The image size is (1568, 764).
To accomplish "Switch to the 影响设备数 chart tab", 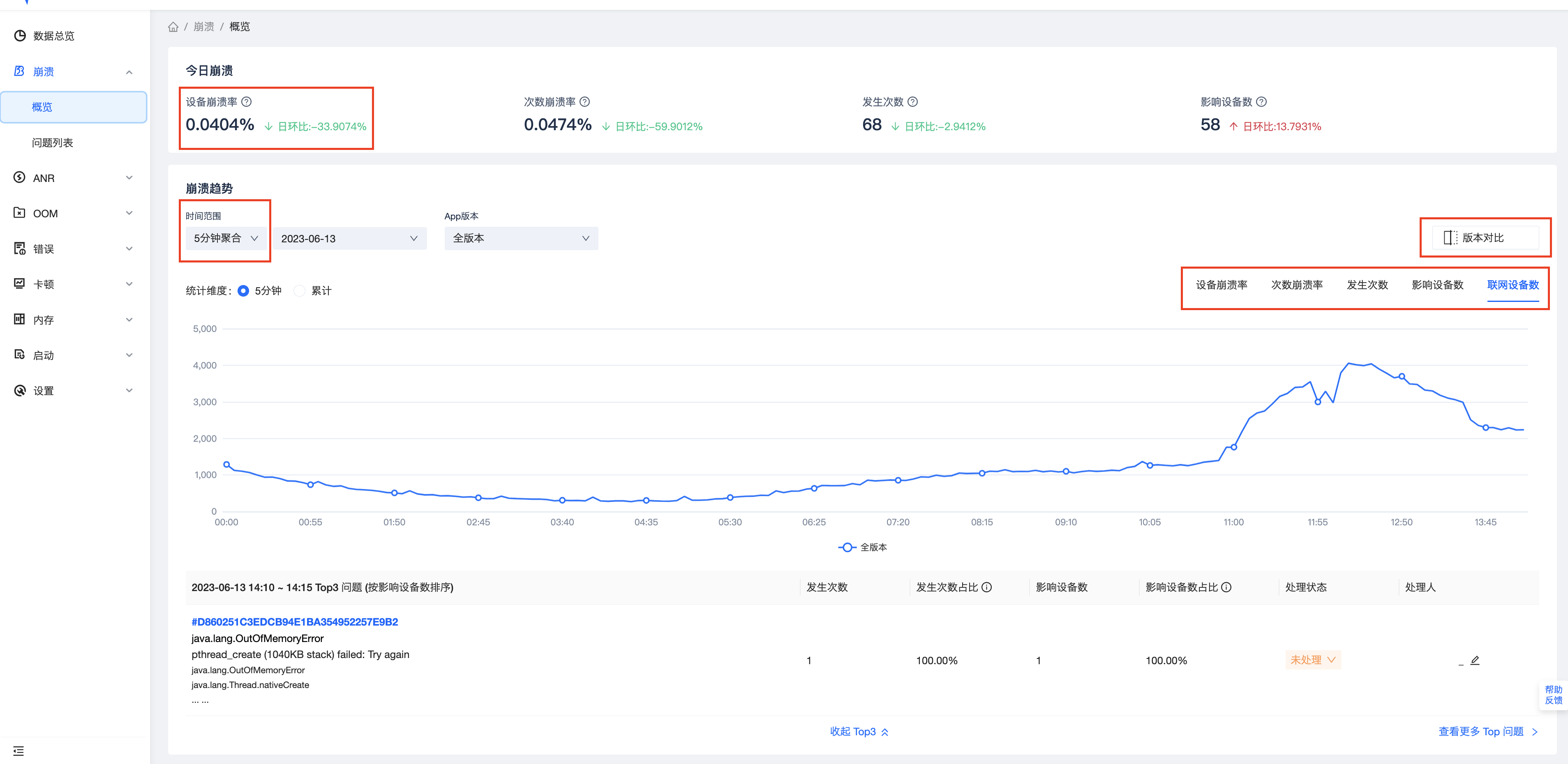I will point(1437,285).
